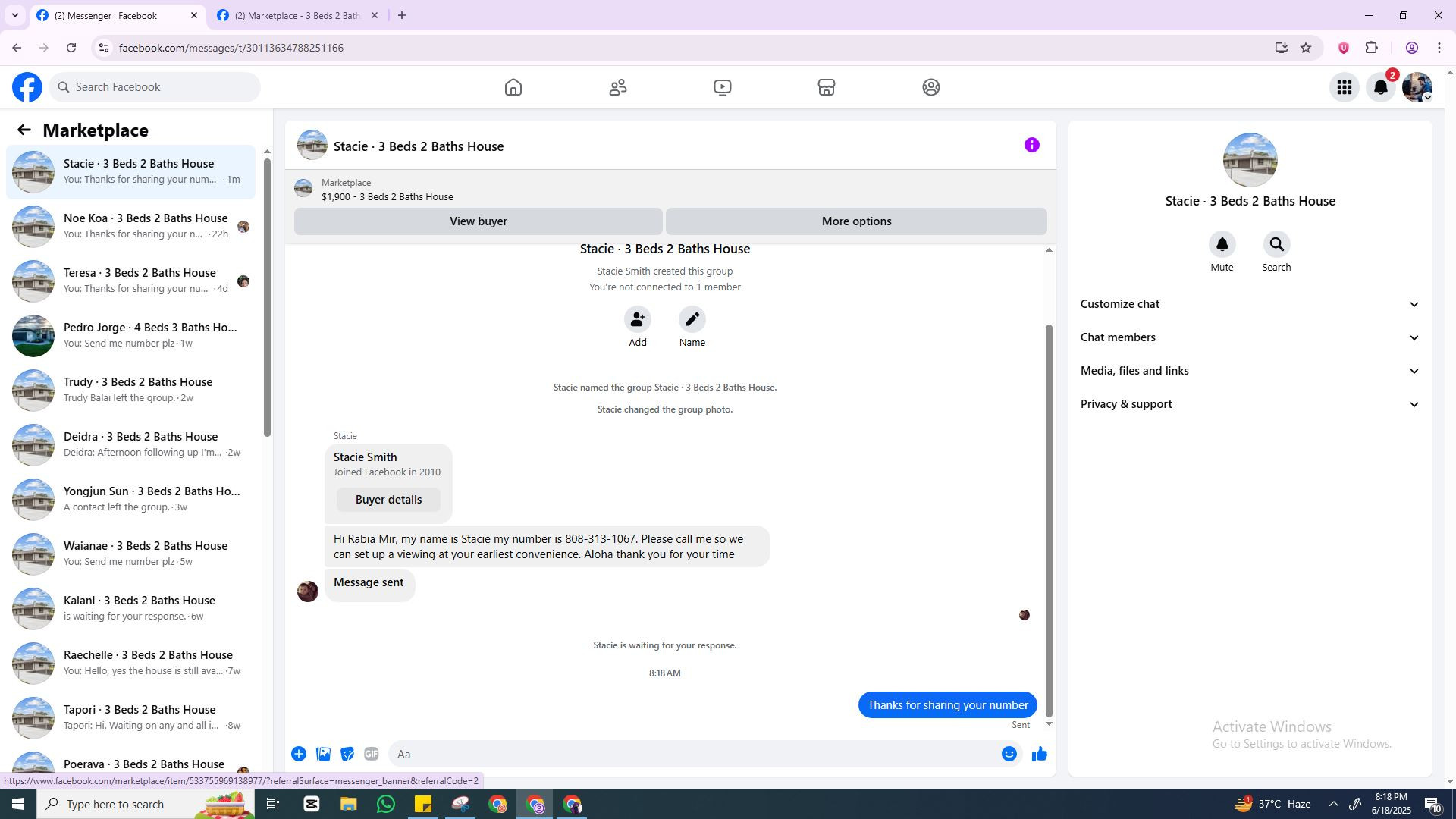Screen dimensions: 1456x819
Task: Reload the page
Action: tap(71, 48)
